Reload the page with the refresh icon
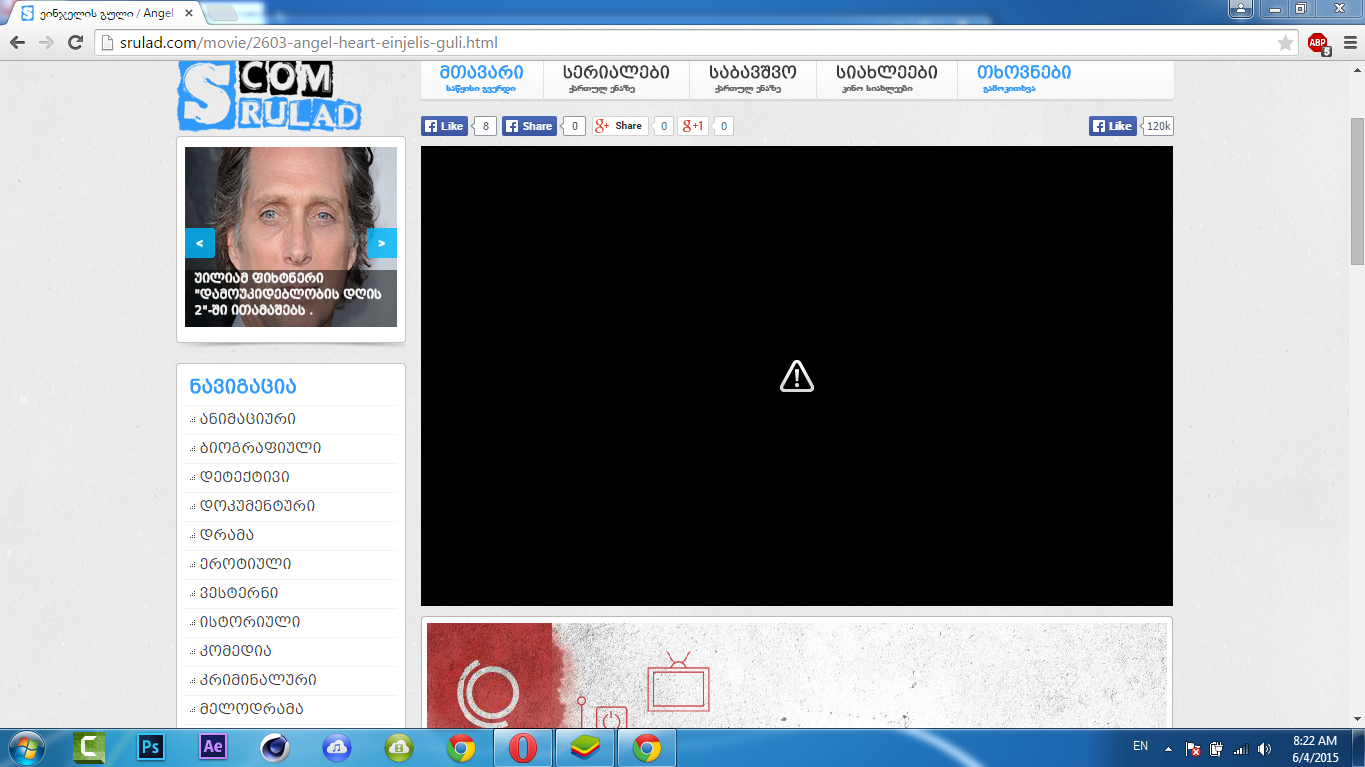 (x=75, y=42)
